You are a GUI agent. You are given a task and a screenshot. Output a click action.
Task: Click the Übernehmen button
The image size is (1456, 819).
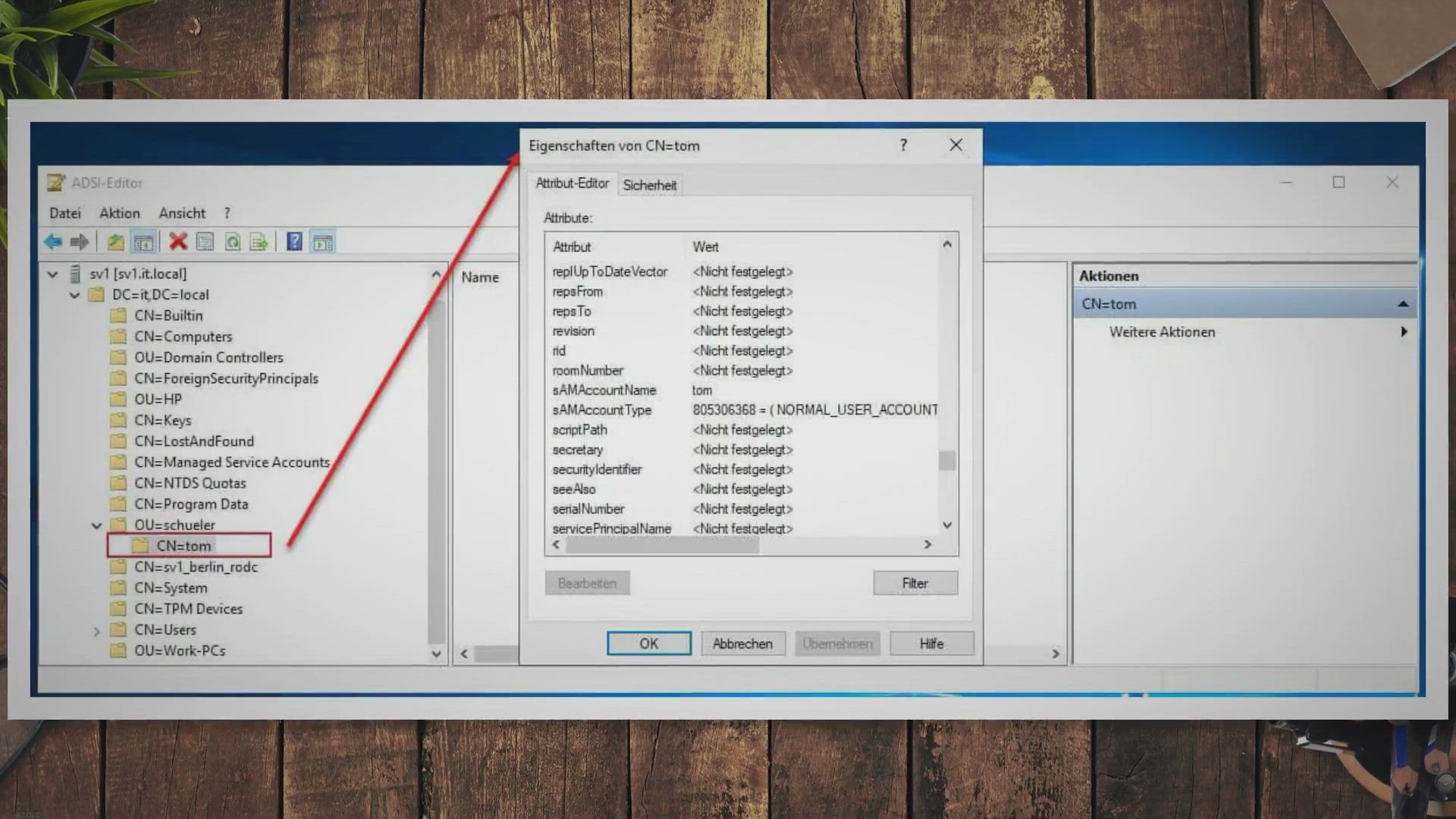click(x=837, y=644)
